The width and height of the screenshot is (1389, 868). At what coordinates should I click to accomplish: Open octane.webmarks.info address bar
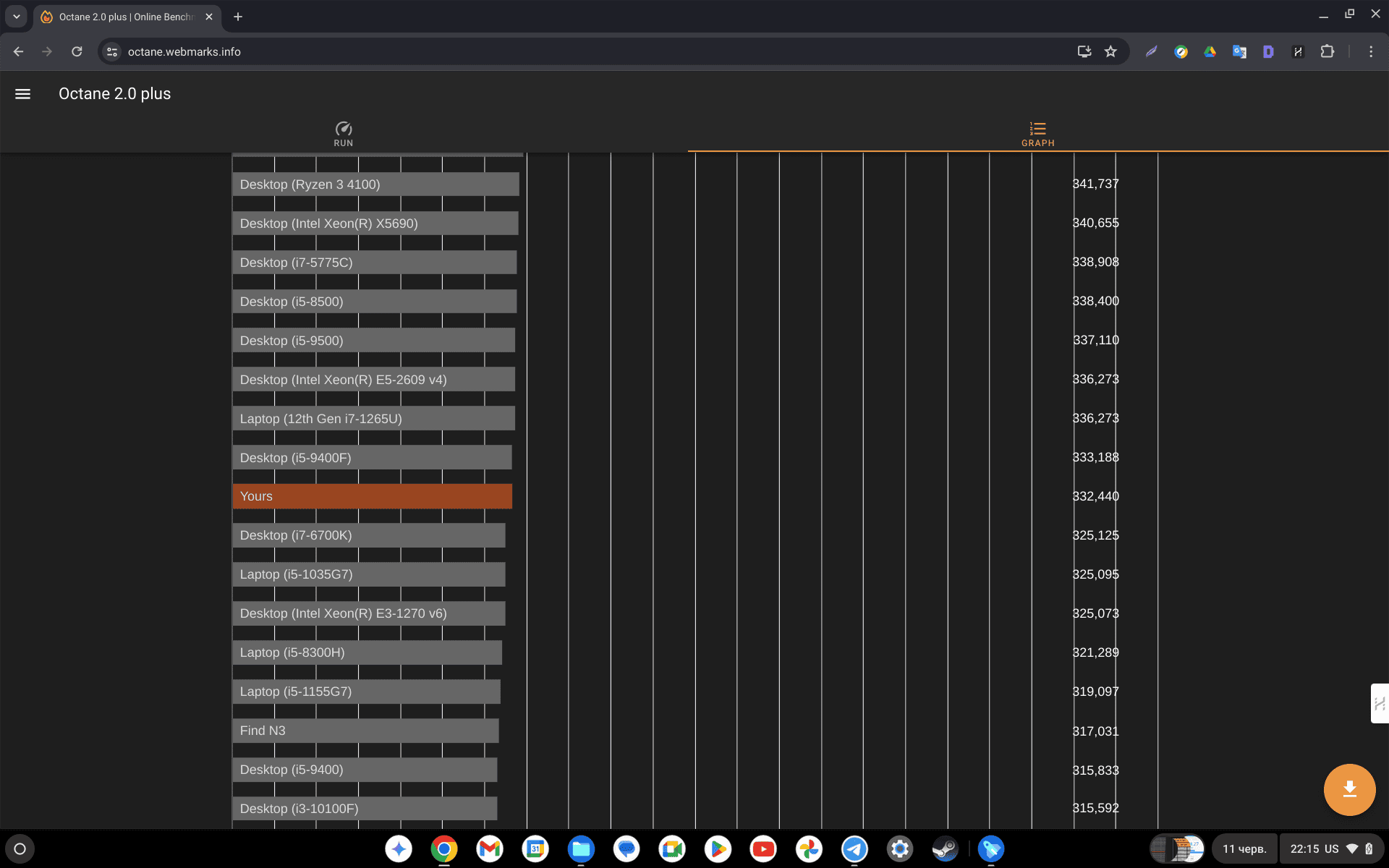coord(184,51)
